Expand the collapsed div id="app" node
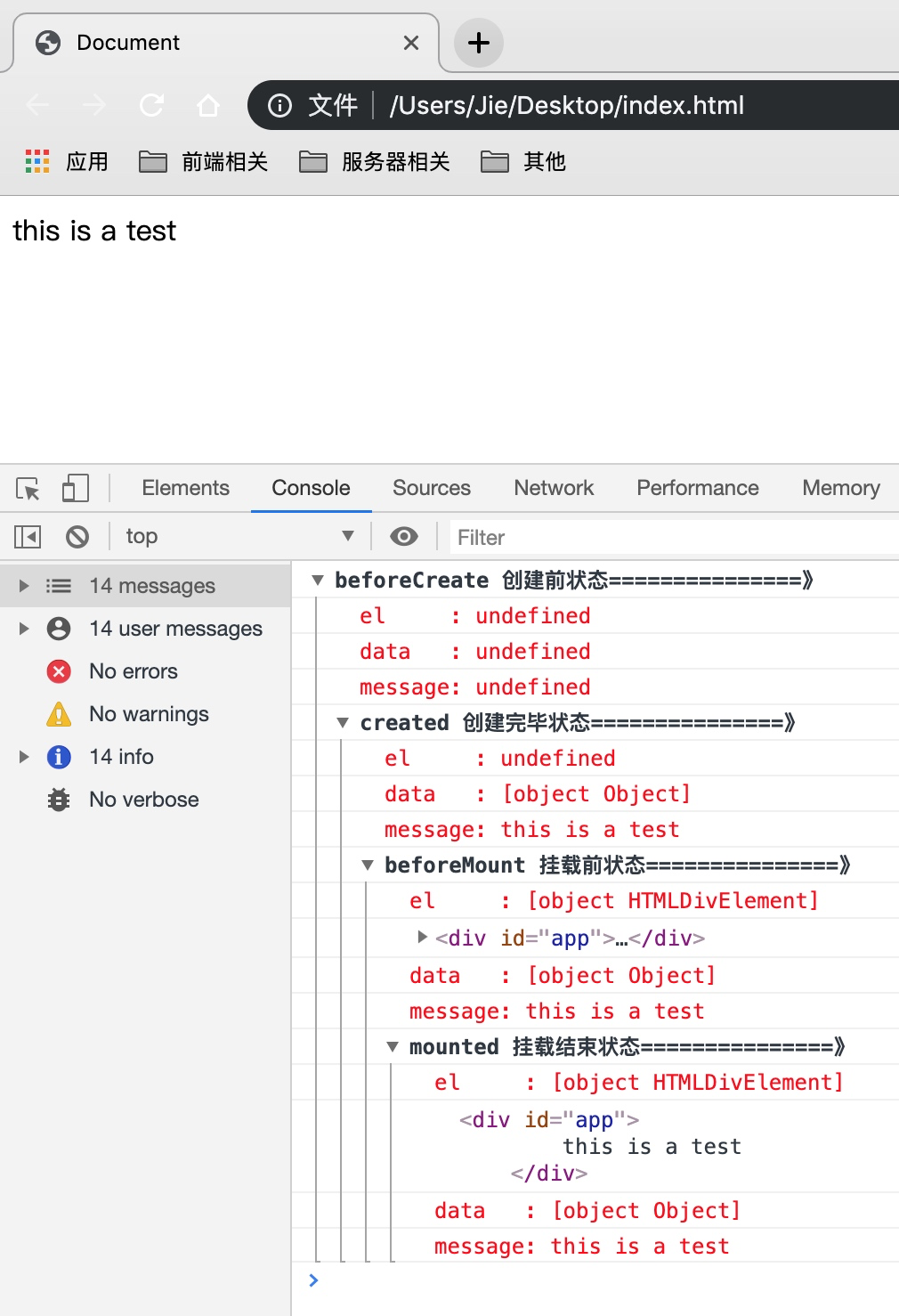The width and height of the screenshot is (899, 1316). click(423, 938)
